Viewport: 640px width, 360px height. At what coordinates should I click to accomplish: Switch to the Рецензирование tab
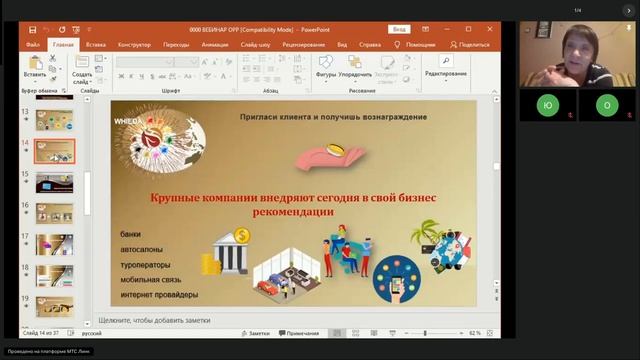pos(304,44)
